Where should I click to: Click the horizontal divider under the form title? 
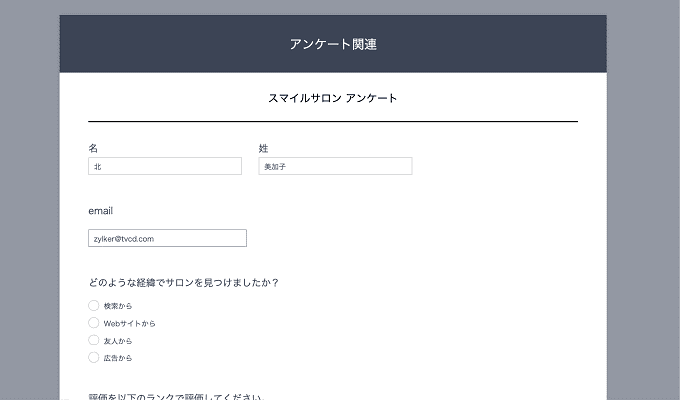click(333, 121)
